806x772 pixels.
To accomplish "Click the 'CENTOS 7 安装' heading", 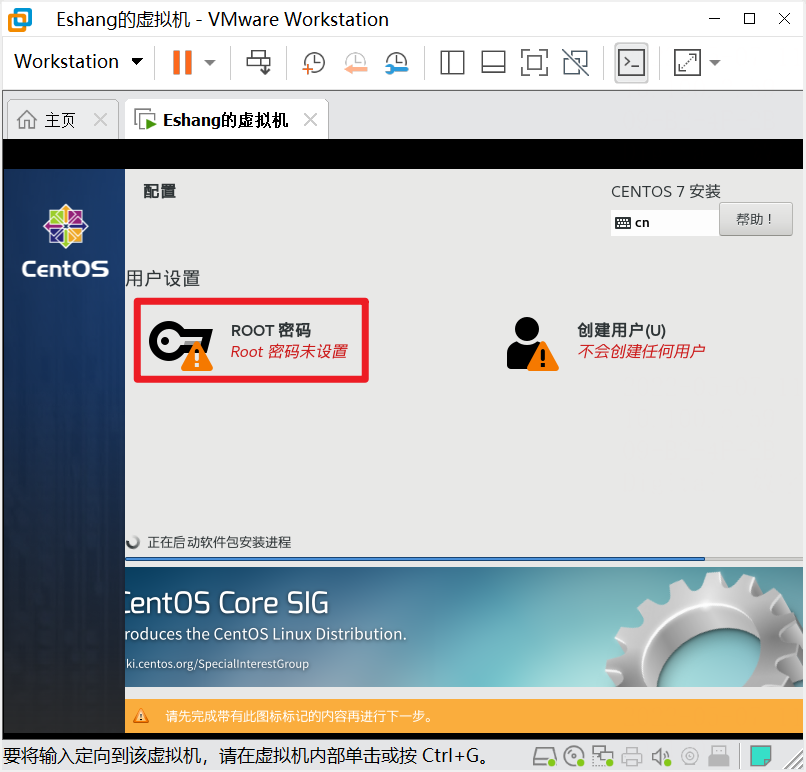I will coord(666,192).
